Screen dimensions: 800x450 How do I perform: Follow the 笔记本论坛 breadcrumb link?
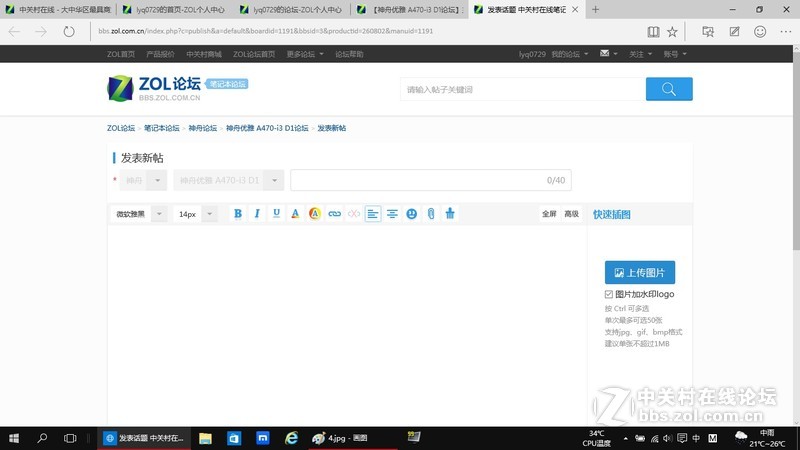click(x=162, y=128)
